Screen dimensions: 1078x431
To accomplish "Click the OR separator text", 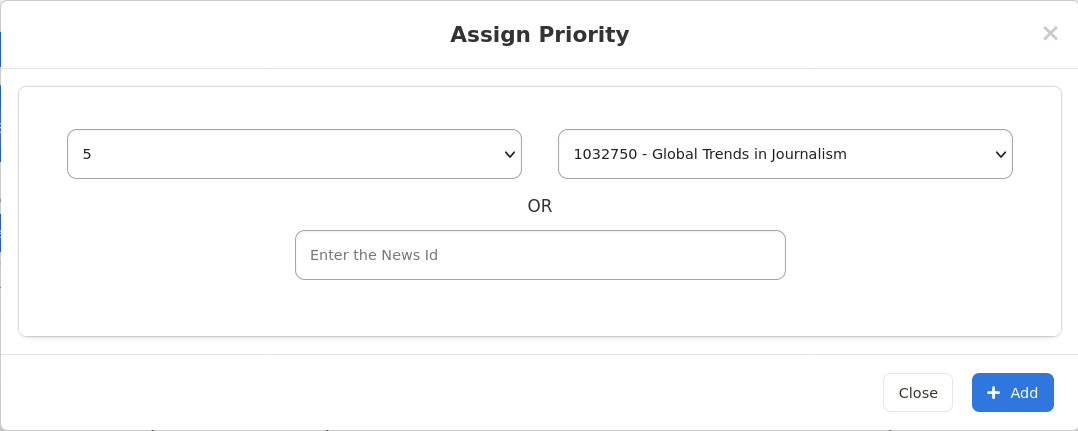I will (x=539, y=206).
